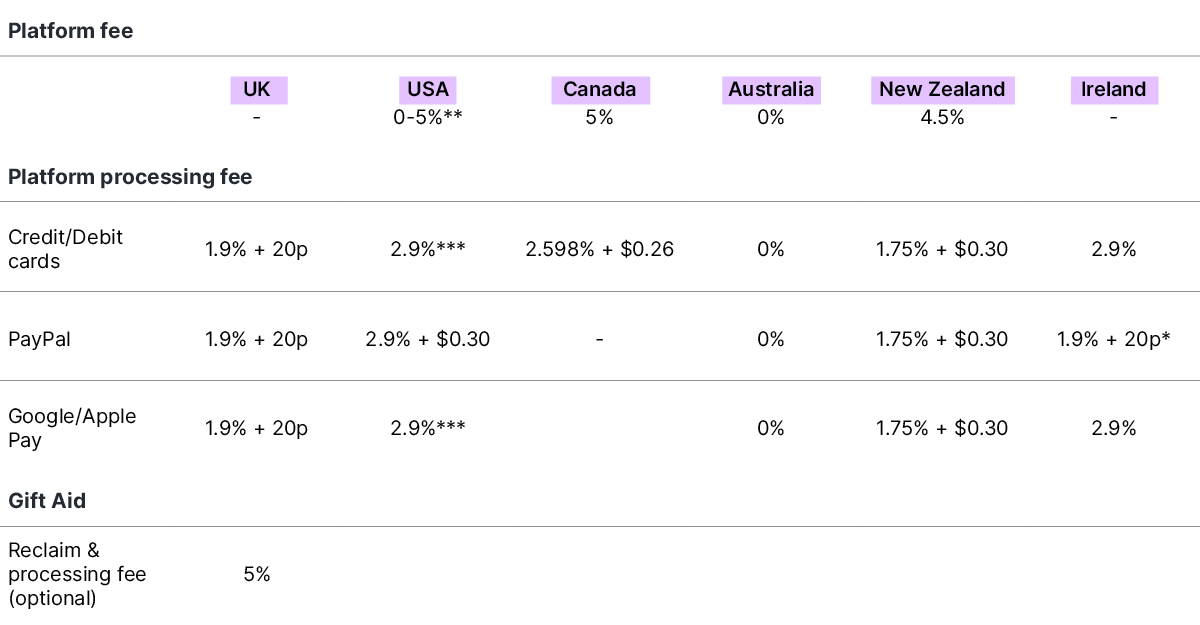Select the Ireland column header
This screenshot has height=625, width=1200.
click(1113, 89)
